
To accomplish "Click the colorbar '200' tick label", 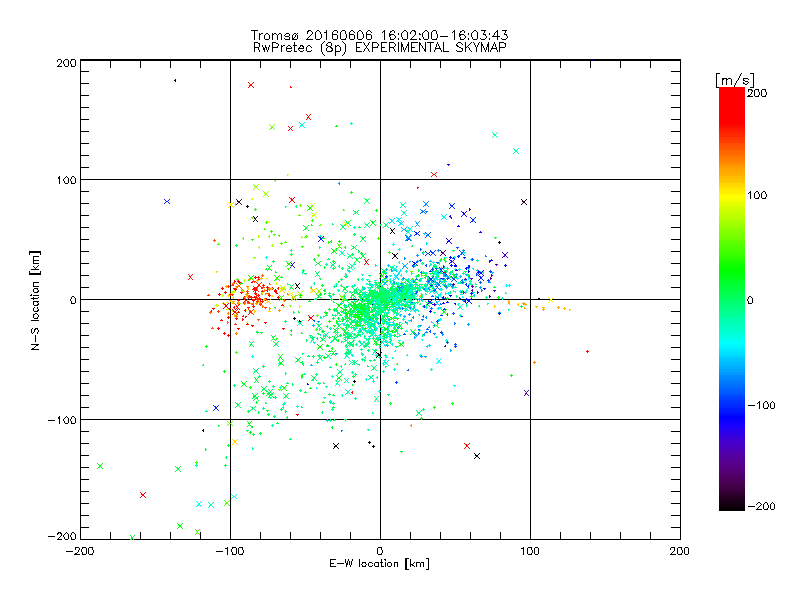I will tap(757, 93).
